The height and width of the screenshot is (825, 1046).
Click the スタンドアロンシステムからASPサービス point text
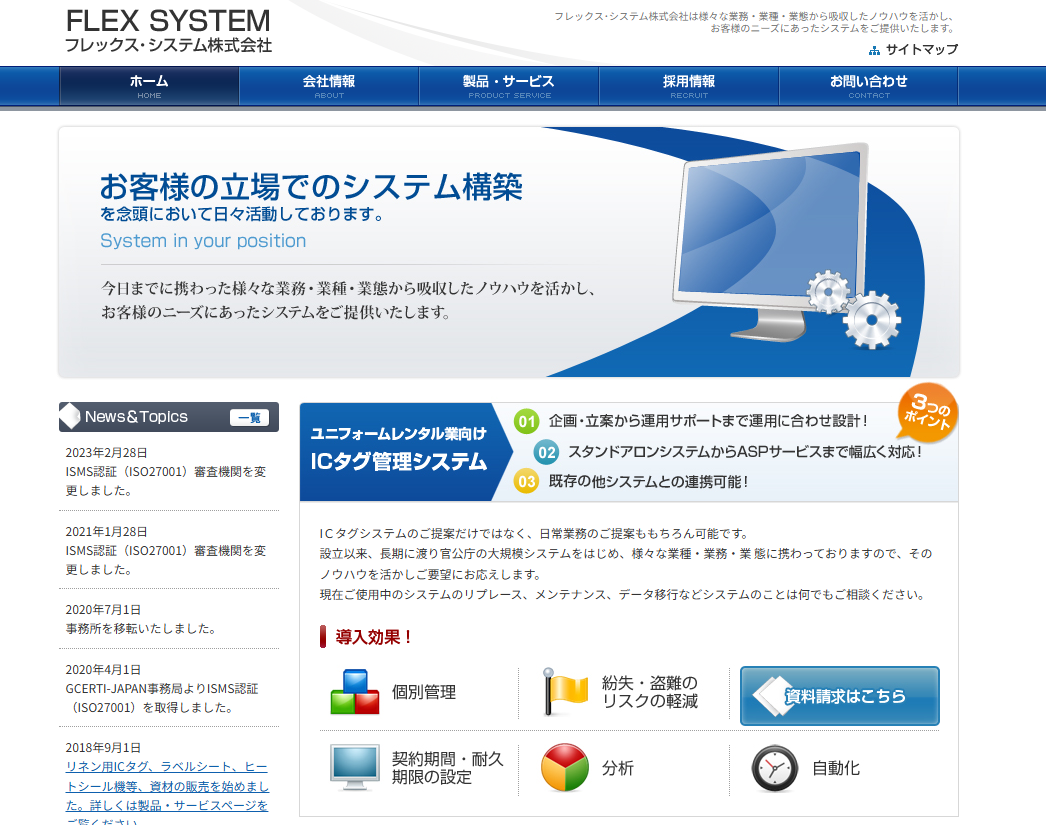click(744, 452)
